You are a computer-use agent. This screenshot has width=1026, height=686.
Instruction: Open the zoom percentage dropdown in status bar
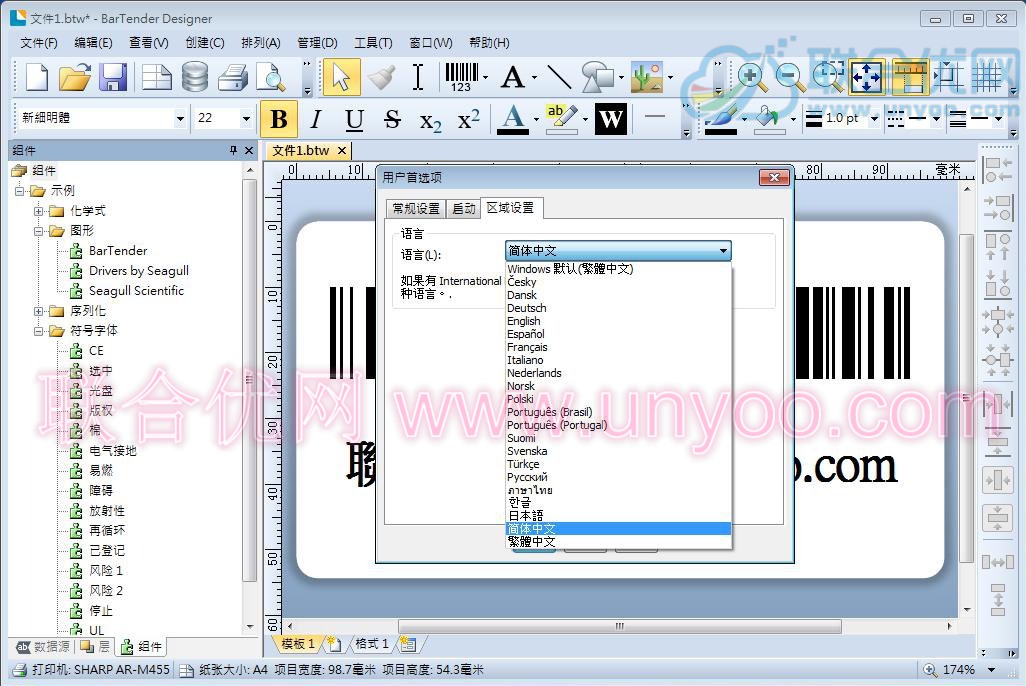[x=991, y=670]
